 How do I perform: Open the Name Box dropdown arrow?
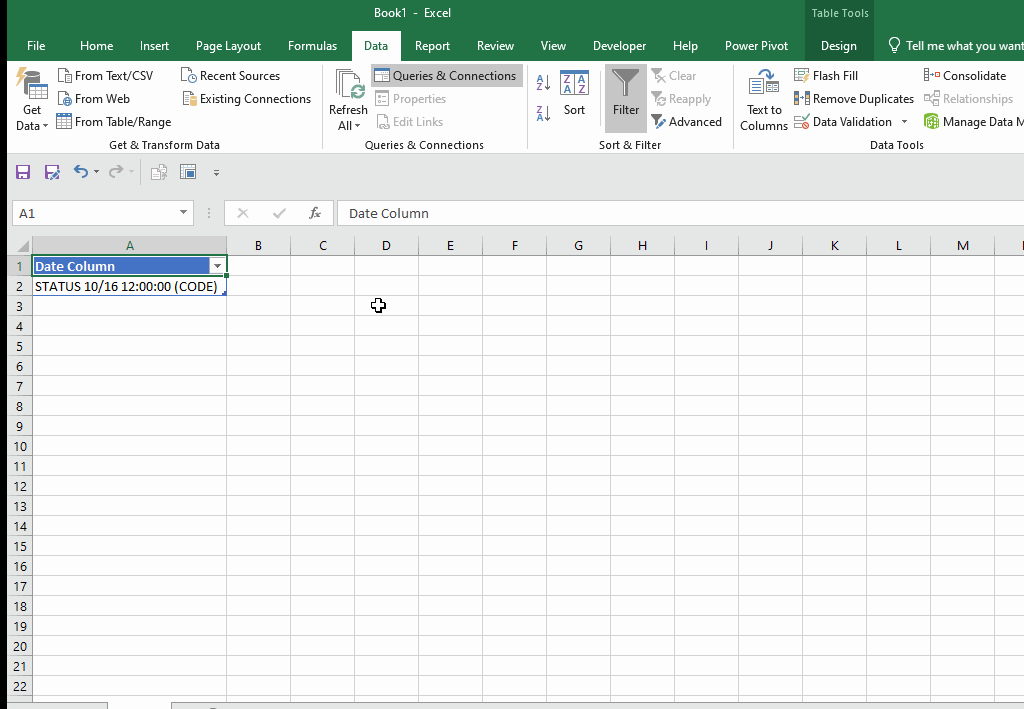[184, 213]
